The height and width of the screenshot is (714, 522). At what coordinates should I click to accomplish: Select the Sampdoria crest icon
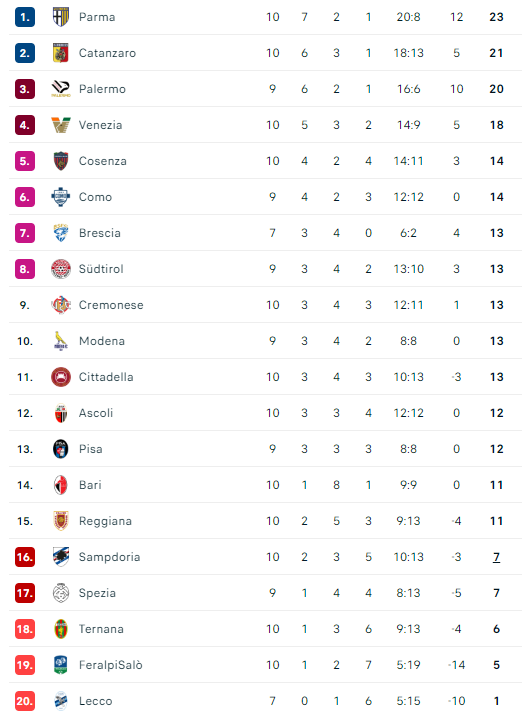click(61, 556)
